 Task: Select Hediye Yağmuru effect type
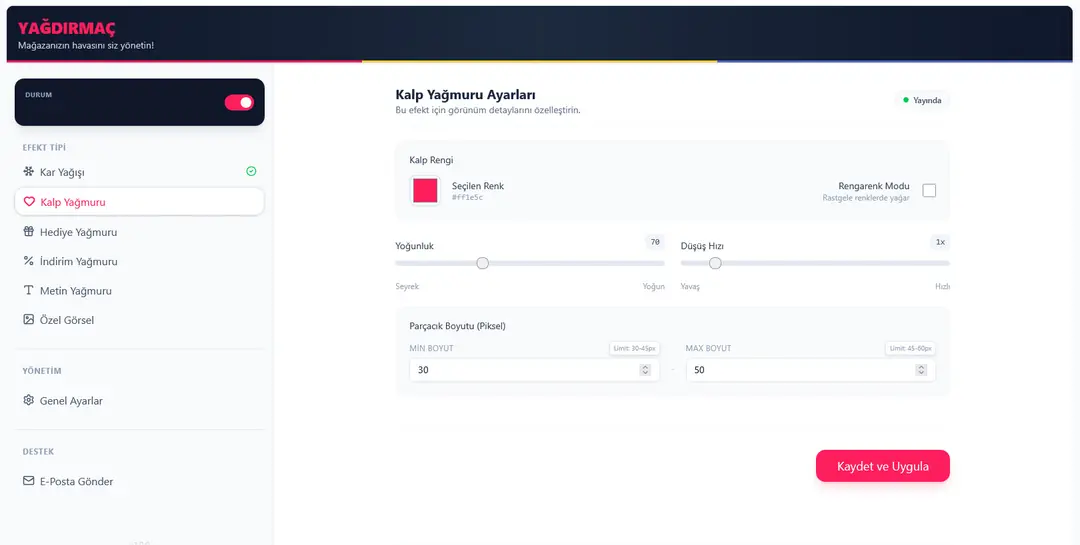(78, 232)
